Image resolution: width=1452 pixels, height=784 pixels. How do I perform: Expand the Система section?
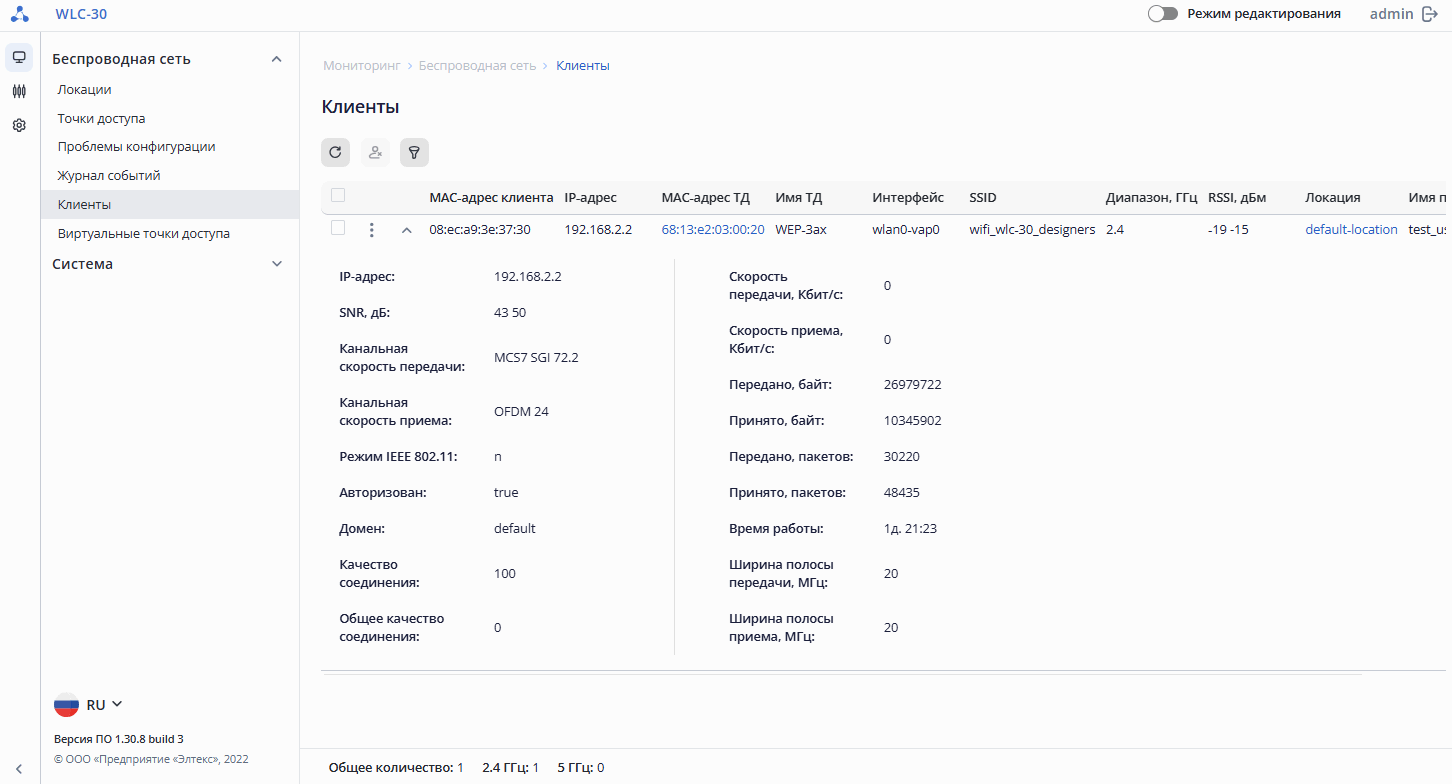(277, 264)
